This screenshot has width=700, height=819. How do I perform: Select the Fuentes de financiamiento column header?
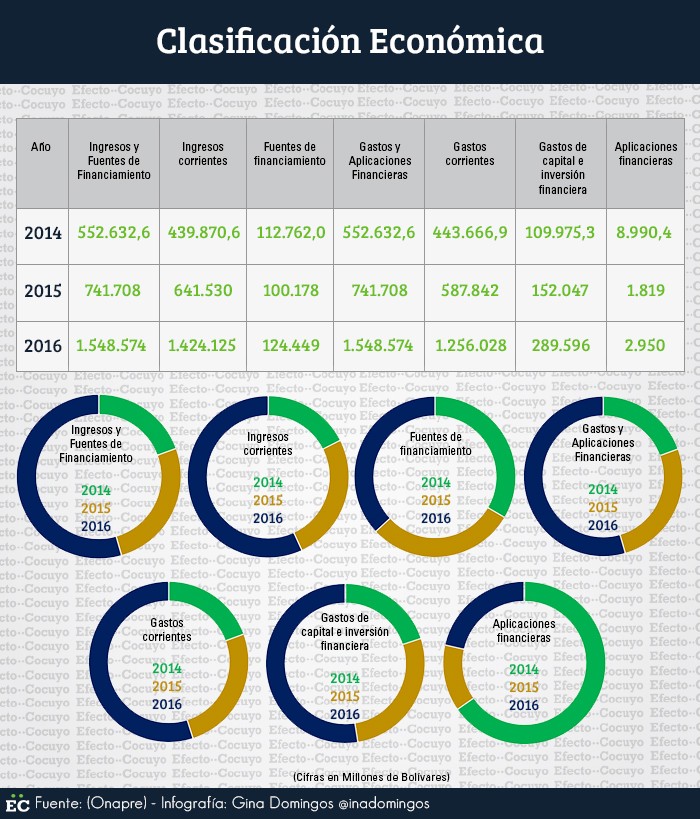coord(290,154)
